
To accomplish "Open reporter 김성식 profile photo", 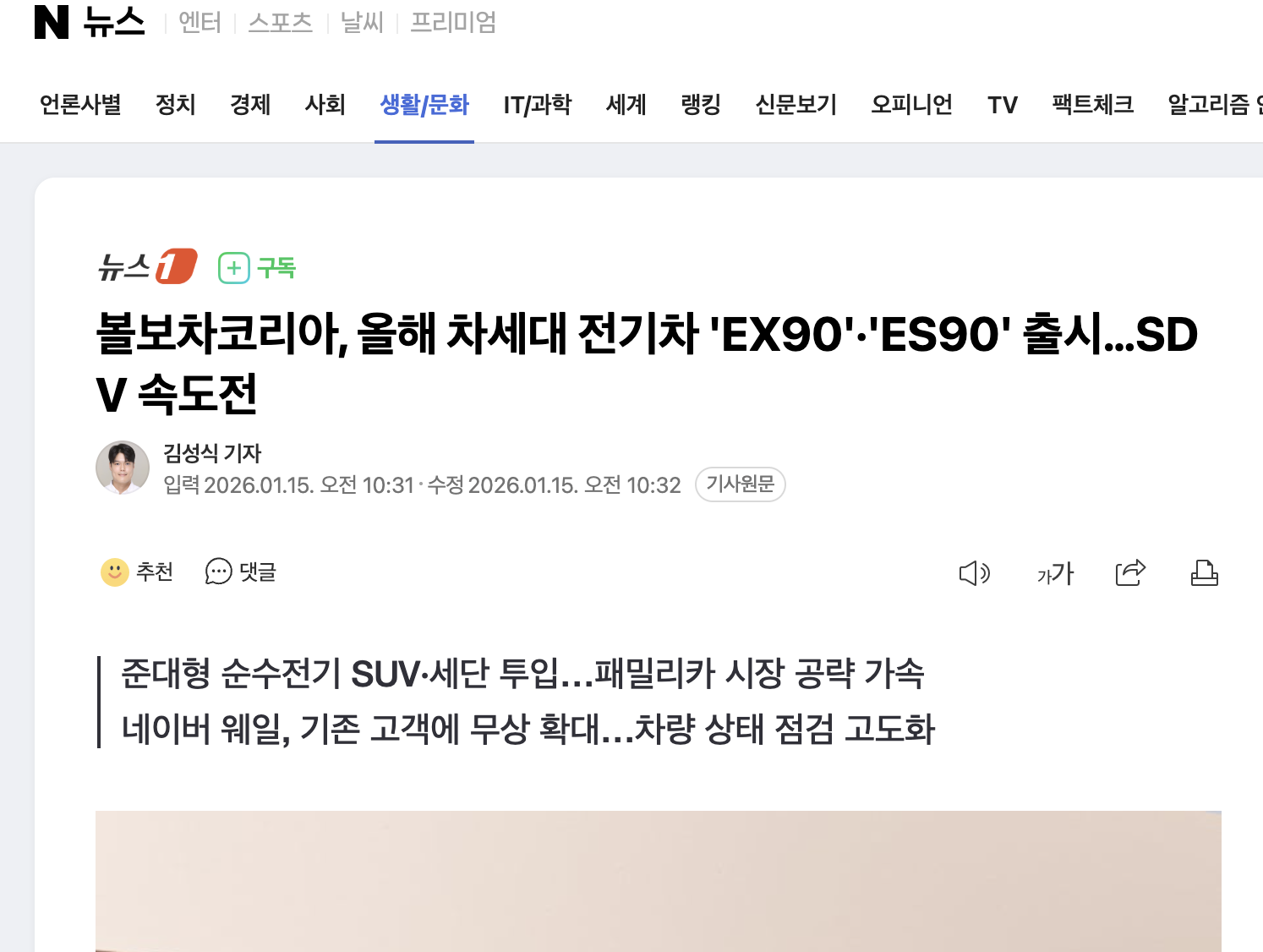I will click(x=123, y=468).
